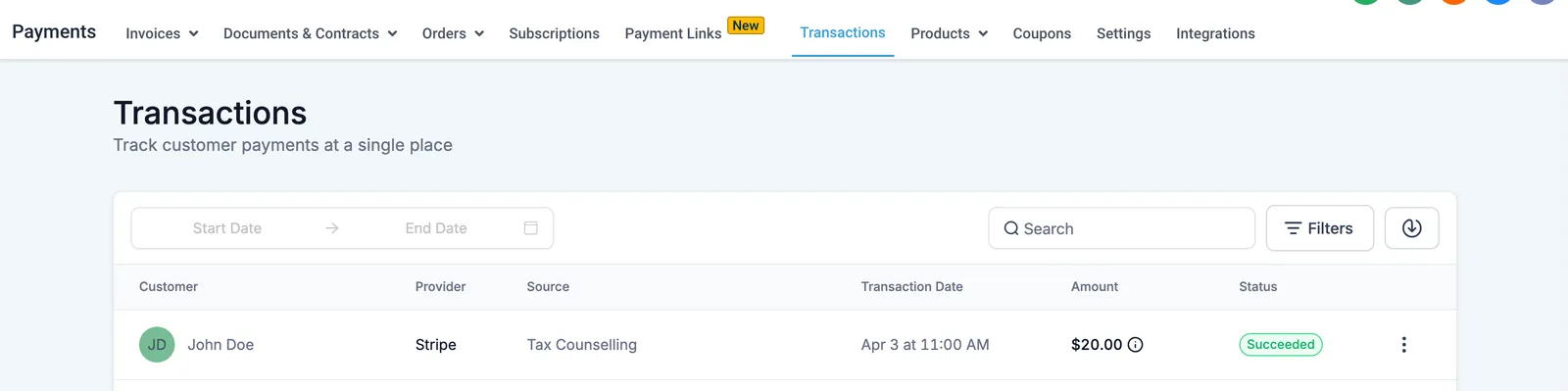Click the Start Date field
This screenshot has height=391, width=1568.
pyautogui.click(x=227, y=228)
